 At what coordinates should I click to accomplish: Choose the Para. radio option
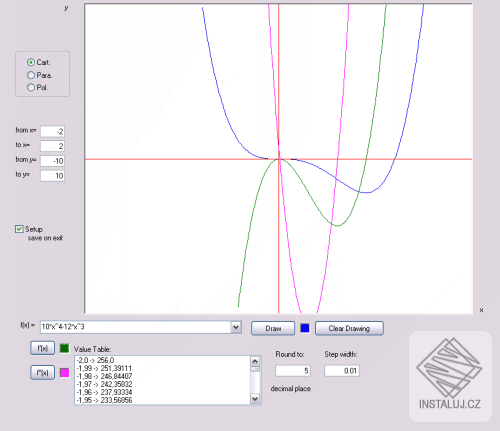pyautogui.click(x=31, y=75)
